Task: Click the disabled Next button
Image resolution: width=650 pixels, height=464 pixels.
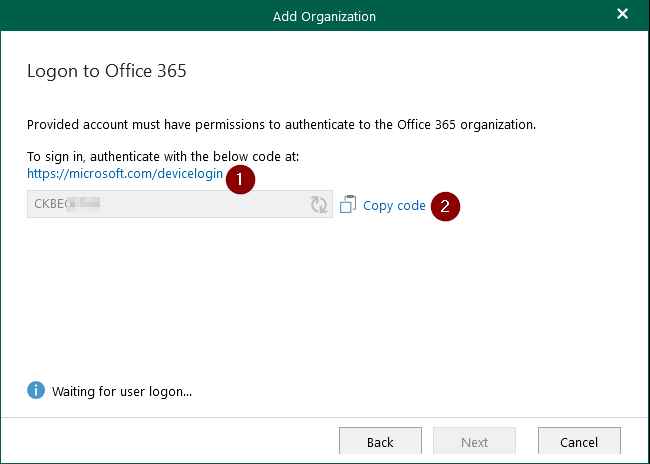Action: [x=474, y=441]
